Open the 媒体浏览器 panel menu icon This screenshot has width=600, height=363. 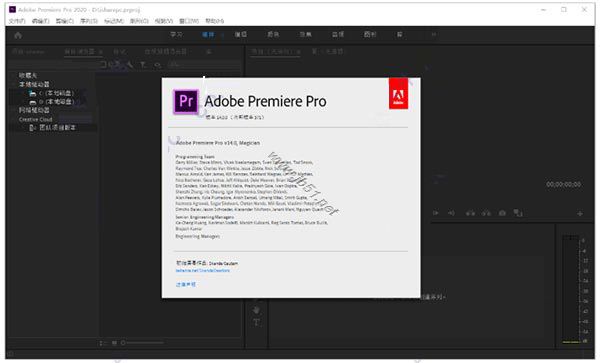click(x=101, y=52)
